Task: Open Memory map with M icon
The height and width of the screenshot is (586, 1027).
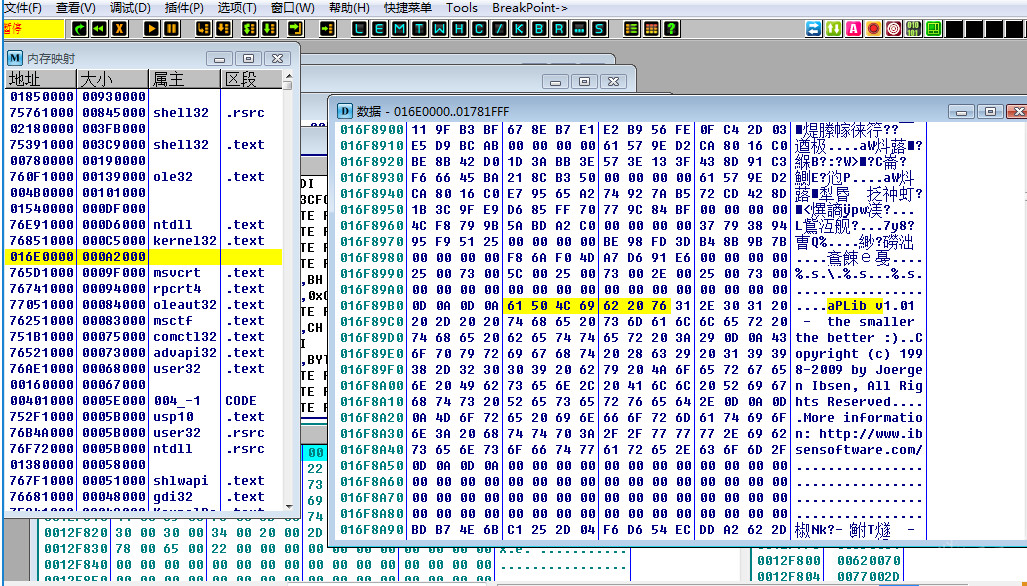Action: point(399,29)
